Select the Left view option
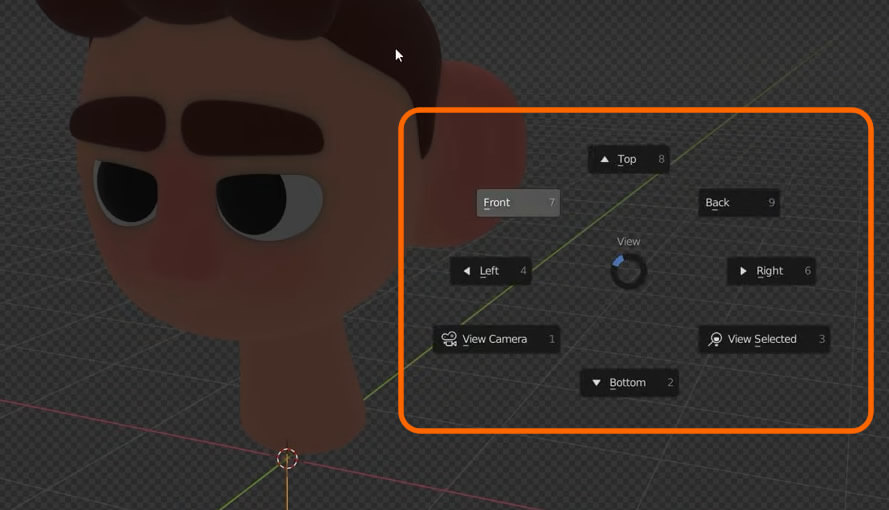This screenshot has height=510, width=889. coord(491,271)
